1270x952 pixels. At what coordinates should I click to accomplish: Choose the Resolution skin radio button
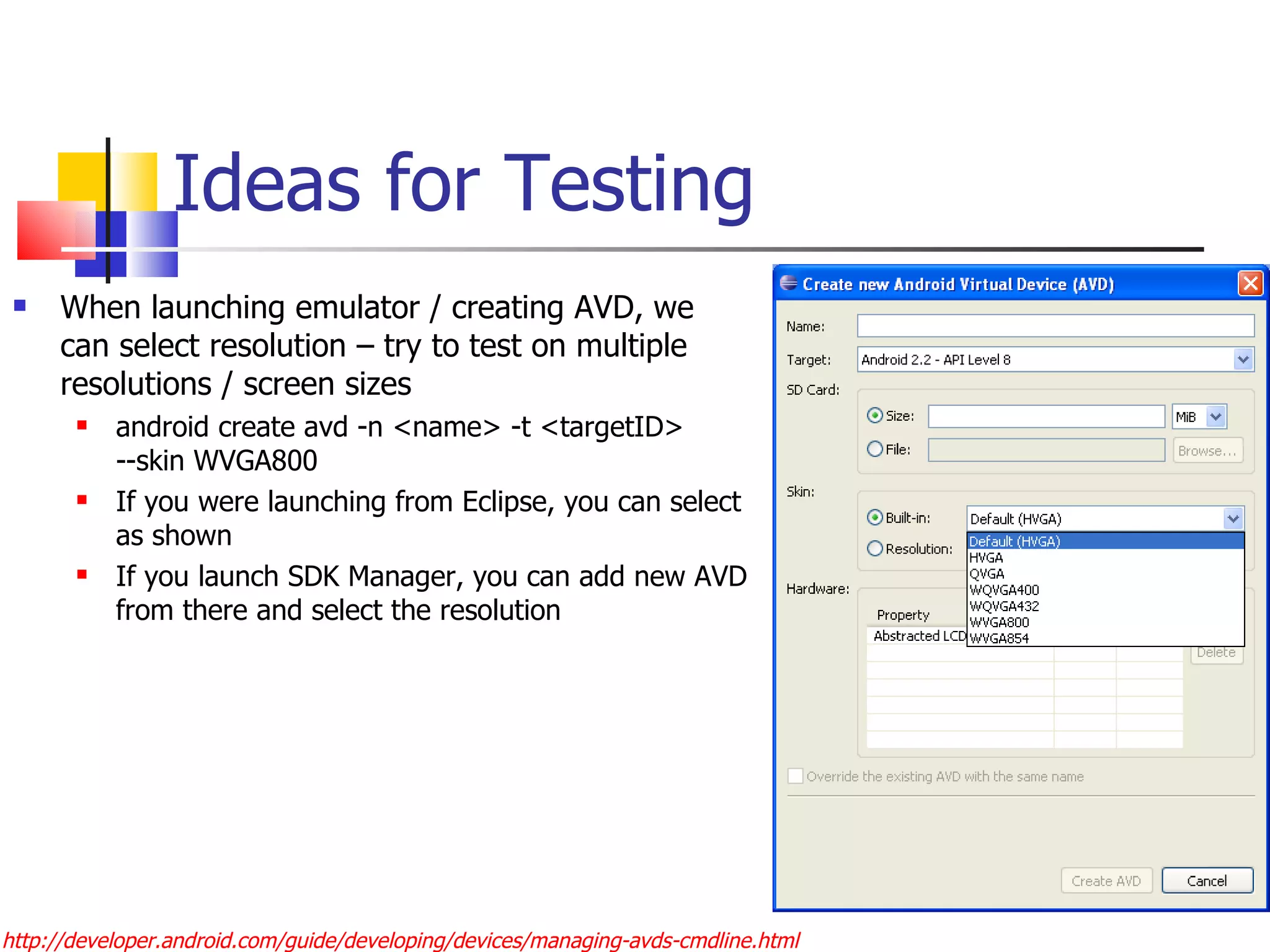[x=874, y=549]
